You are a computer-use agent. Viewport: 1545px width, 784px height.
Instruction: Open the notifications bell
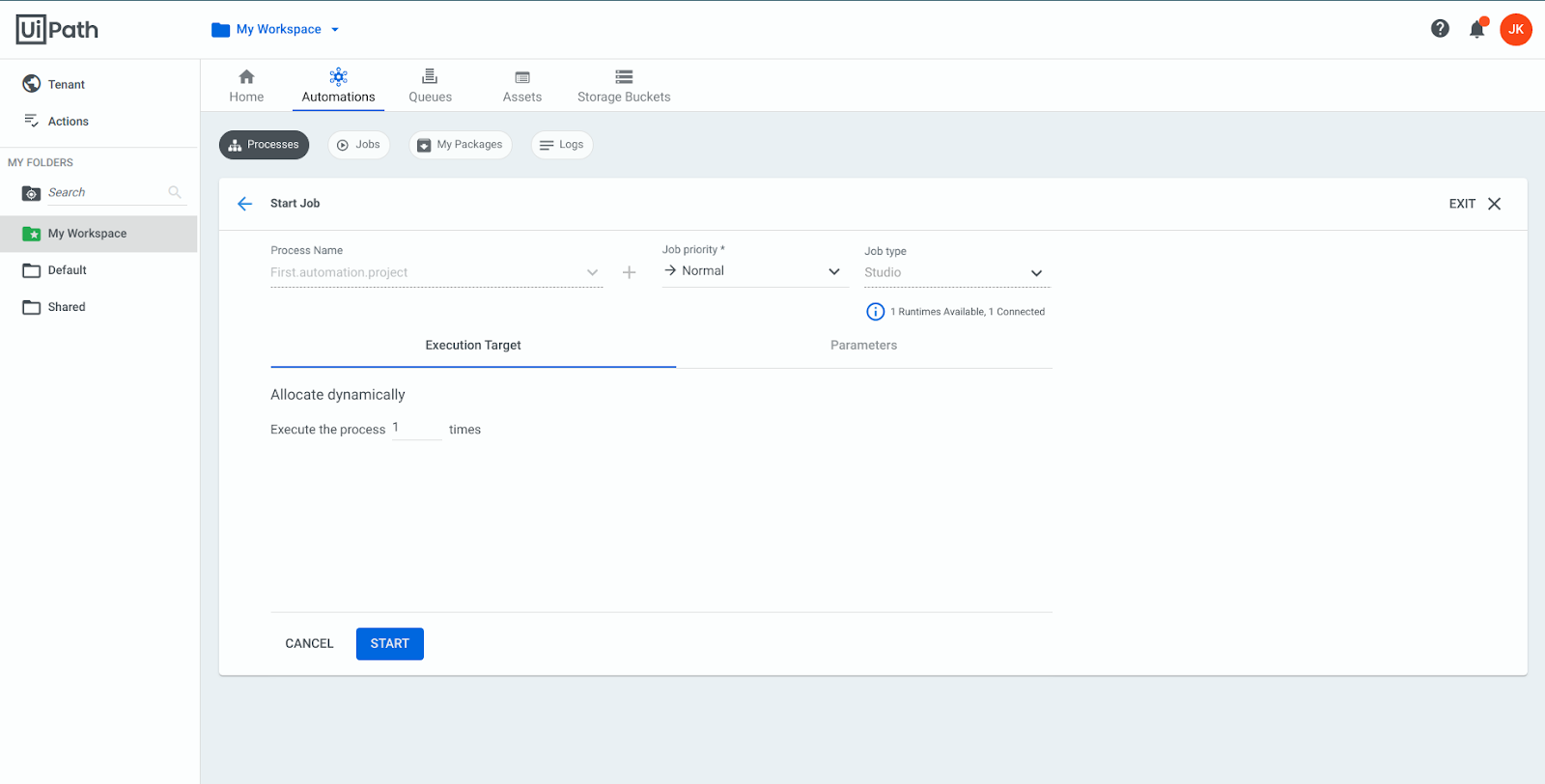(x=1476, y=29)
